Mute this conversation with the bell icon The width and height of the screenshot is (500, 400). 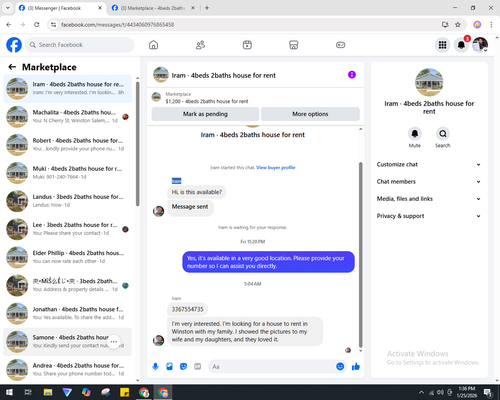click(415, 134)
